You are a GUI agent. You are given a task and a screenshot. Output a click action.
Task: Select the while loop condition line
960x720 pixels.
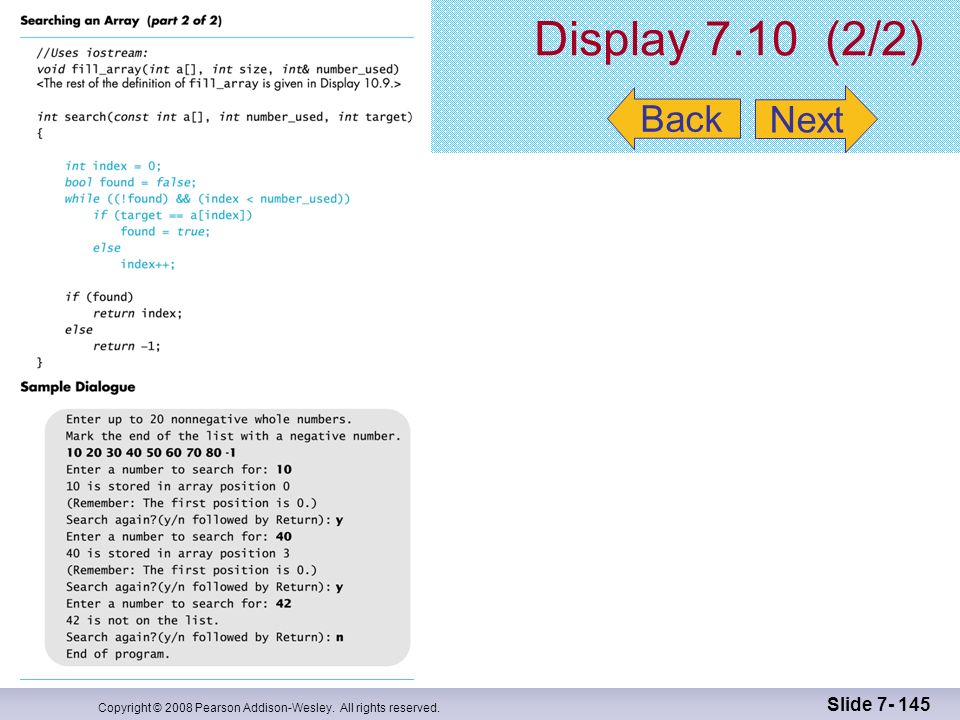[208, 199]
